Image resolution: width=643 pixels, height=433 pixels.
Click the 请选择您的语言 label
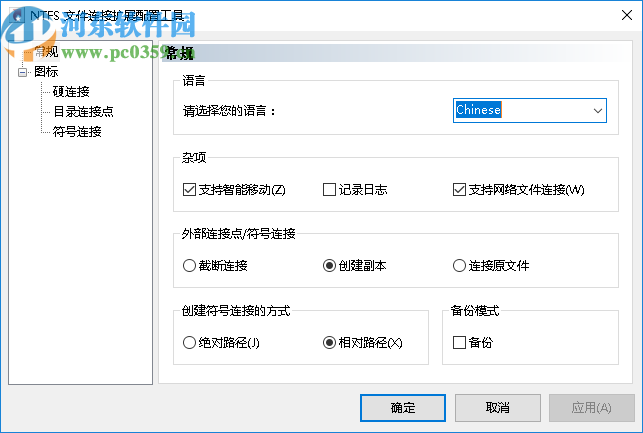point(229,111)
